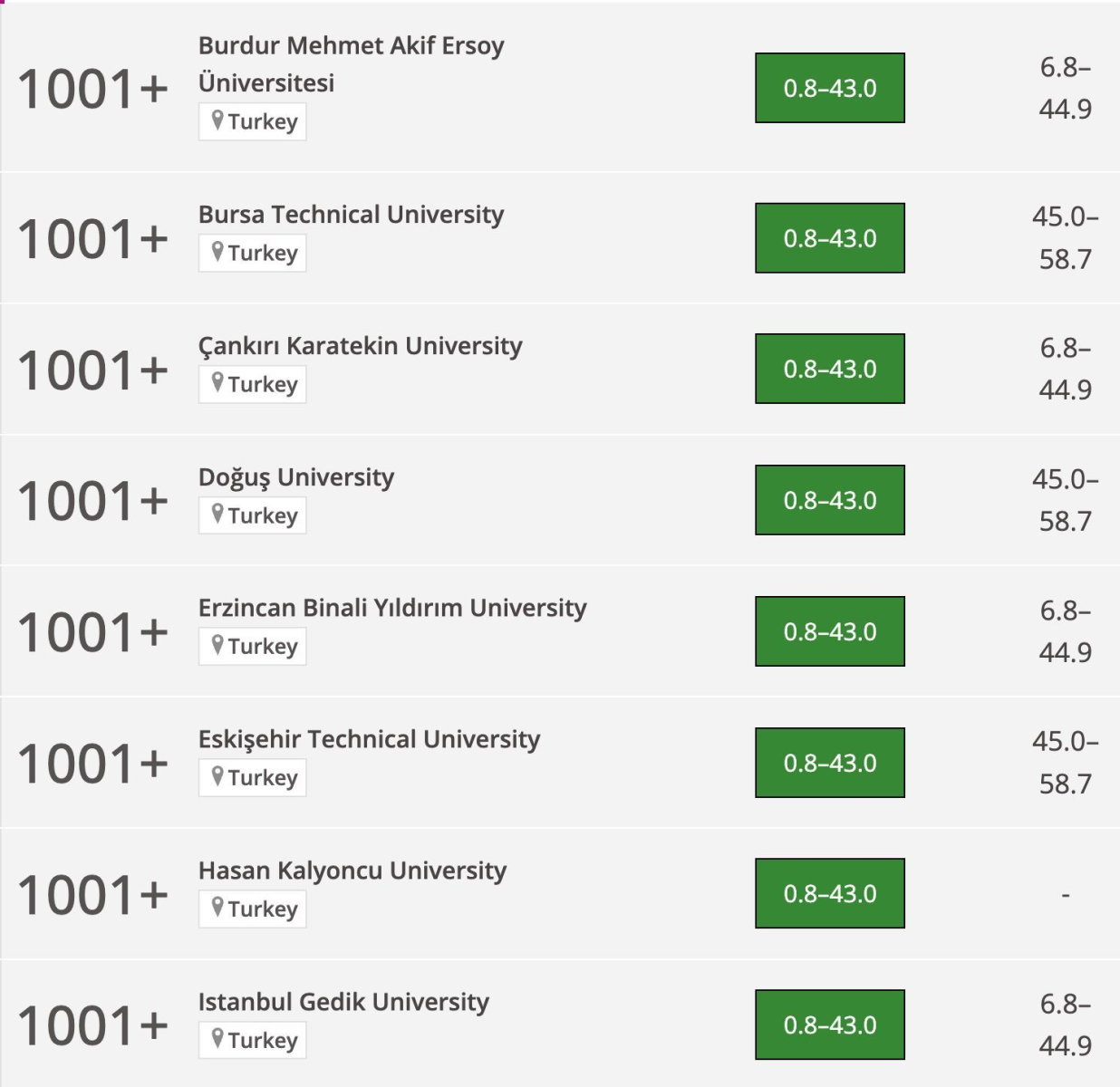Open Çankırı Karatekin University page
The image size is (1120, 1087).
click(x=360, y=346)
